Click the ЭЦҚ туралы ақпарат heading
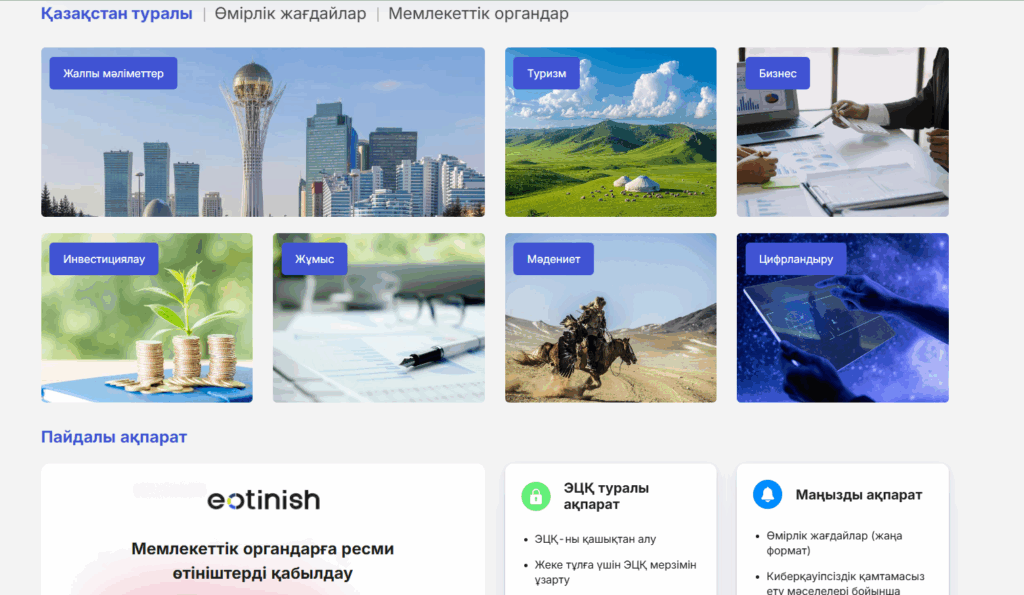 pos(606,496)
